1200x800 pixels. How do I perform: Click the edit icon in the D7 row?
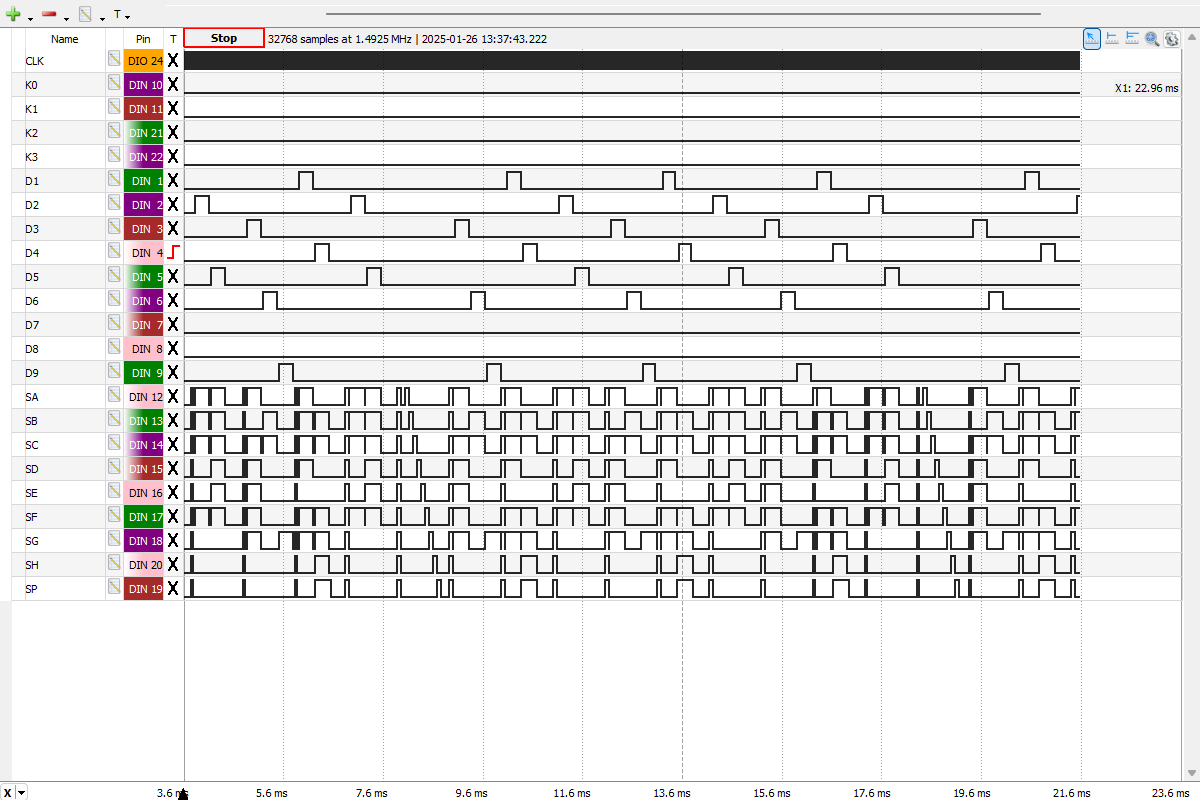[x=115, y=324]
